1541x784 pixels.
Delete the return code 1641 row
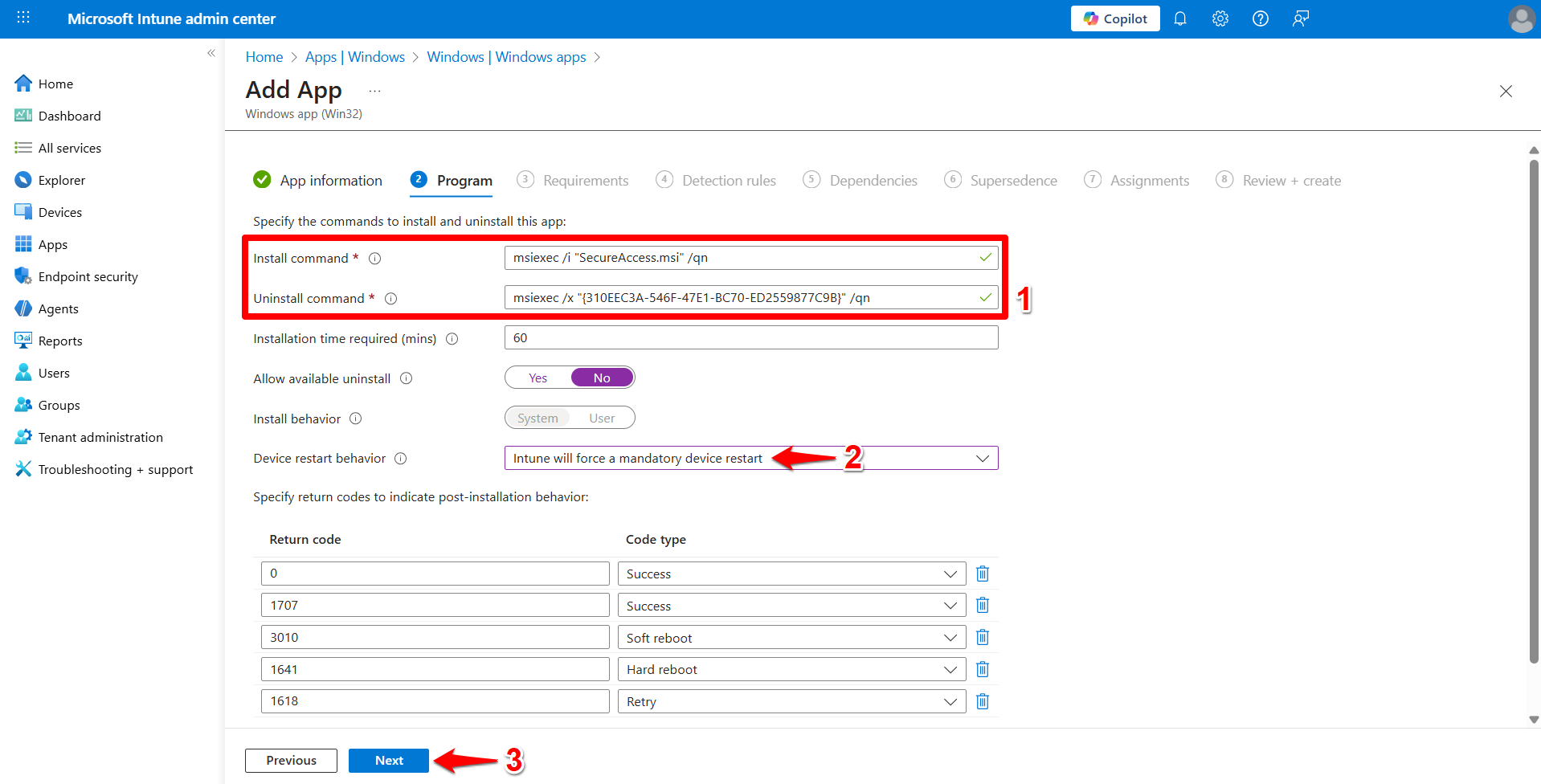click(x=982, y=669)
